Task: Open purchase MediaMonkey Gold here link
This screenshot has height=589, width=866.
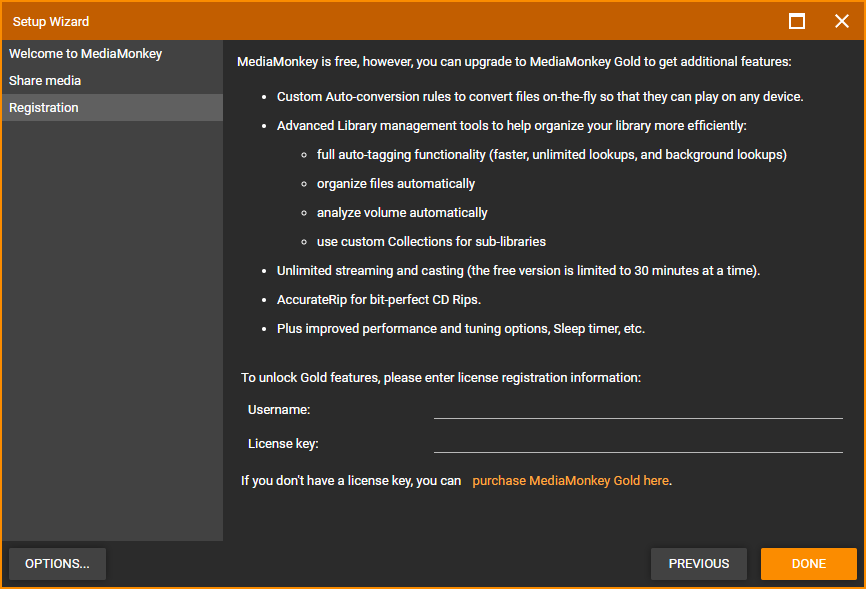Action: point(571,481)
